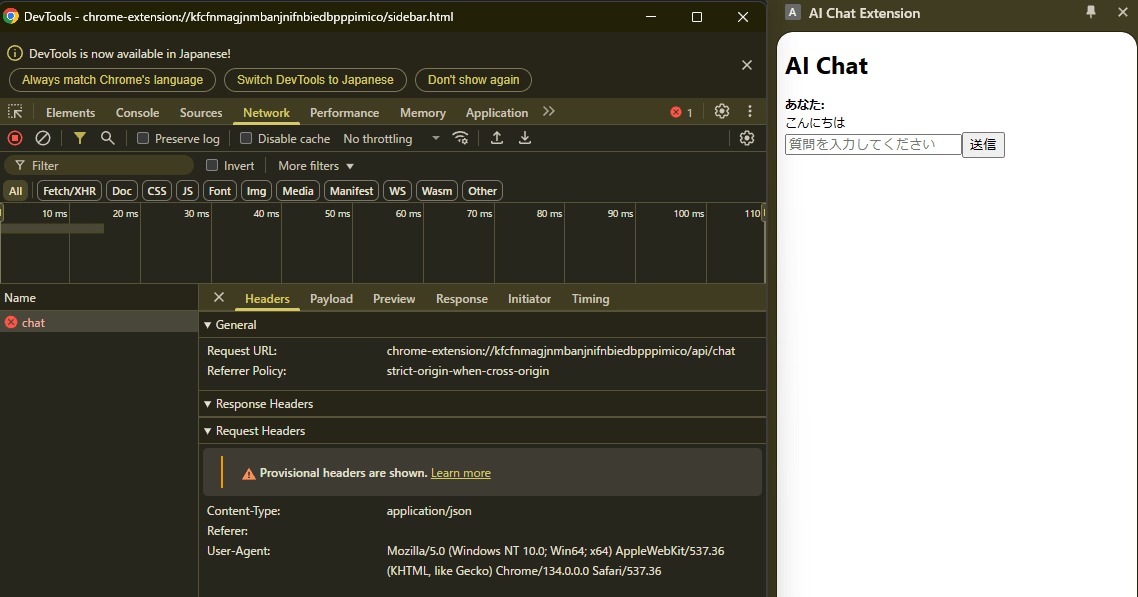This screenshot has height=597, width=1138.
Task: Dismiss the language info bar
Action: coord(747,65)
